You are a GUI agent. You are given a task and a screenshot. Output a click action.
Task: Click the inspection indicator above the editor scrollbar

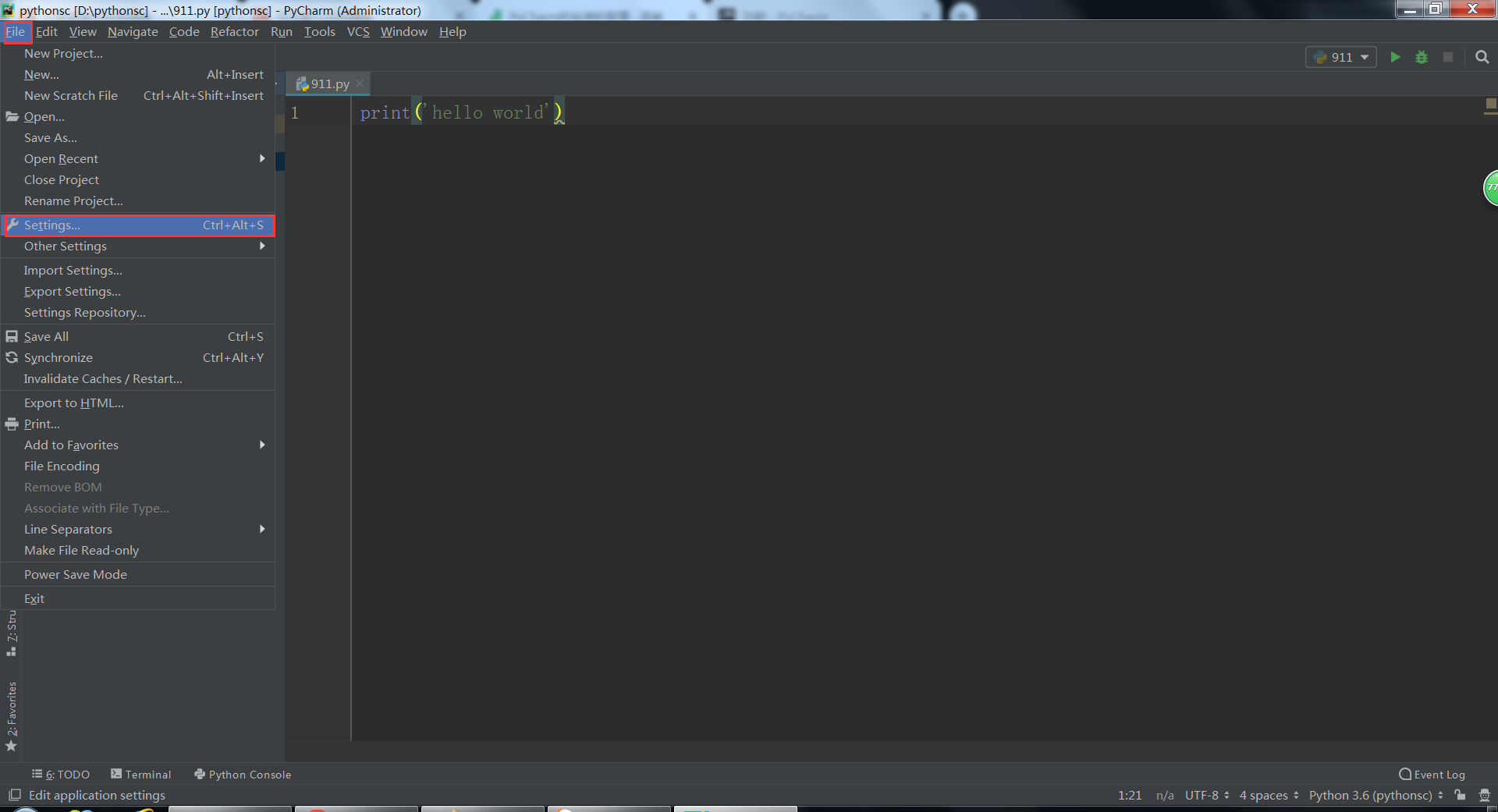click(1491, 104)
